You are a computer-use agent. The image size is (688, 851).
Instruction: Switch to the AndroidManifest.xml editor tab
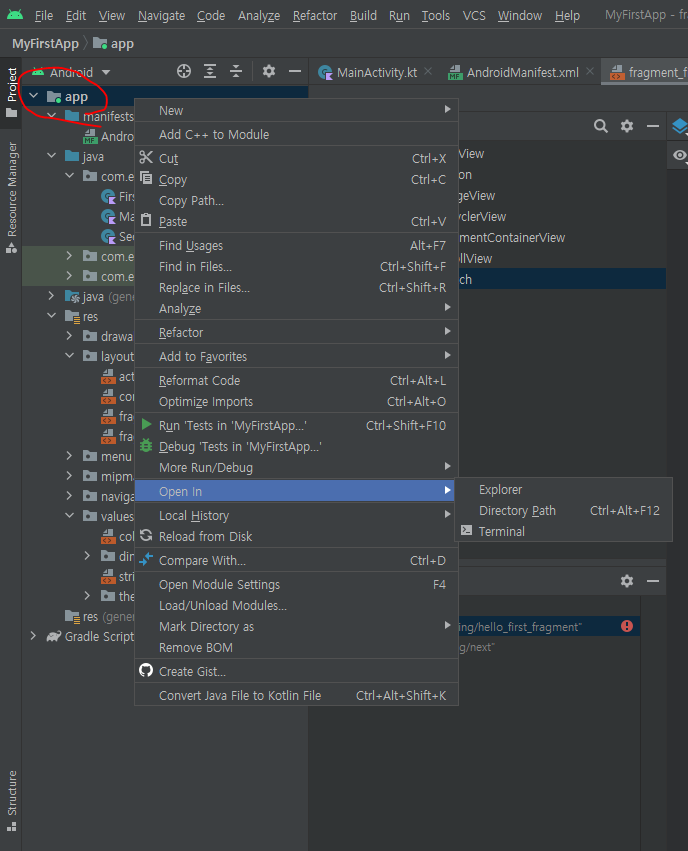tap(523, 72)
